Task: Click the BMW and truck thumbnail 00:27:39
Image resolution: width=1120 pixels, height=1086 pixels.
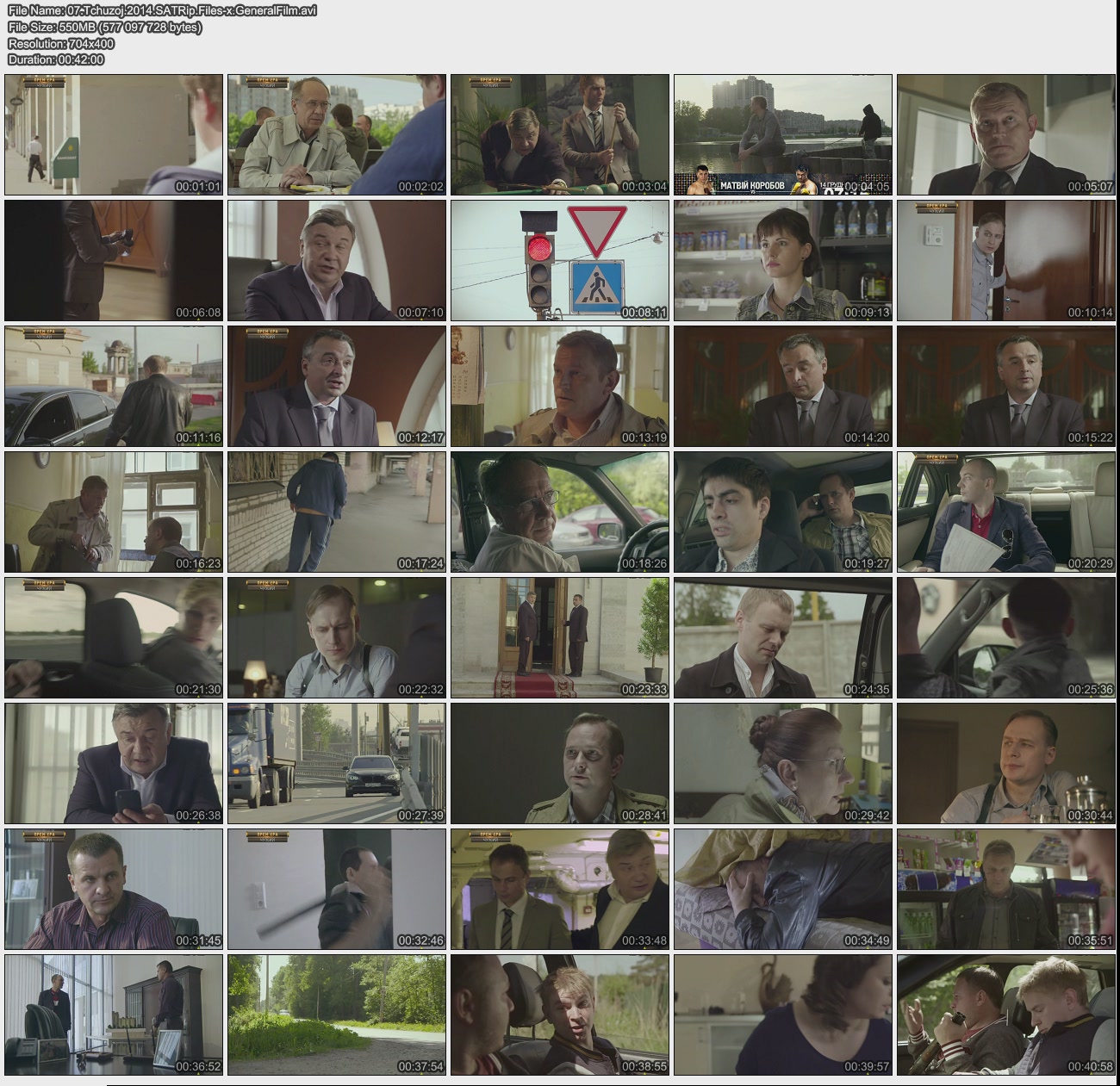Action: point(336,763)
